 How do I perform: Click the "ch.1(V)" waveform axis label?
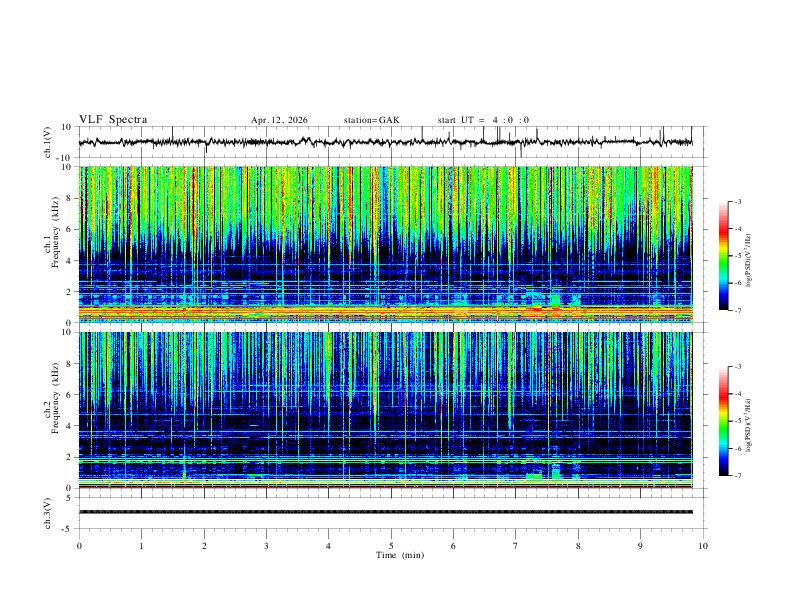(48, 142)
